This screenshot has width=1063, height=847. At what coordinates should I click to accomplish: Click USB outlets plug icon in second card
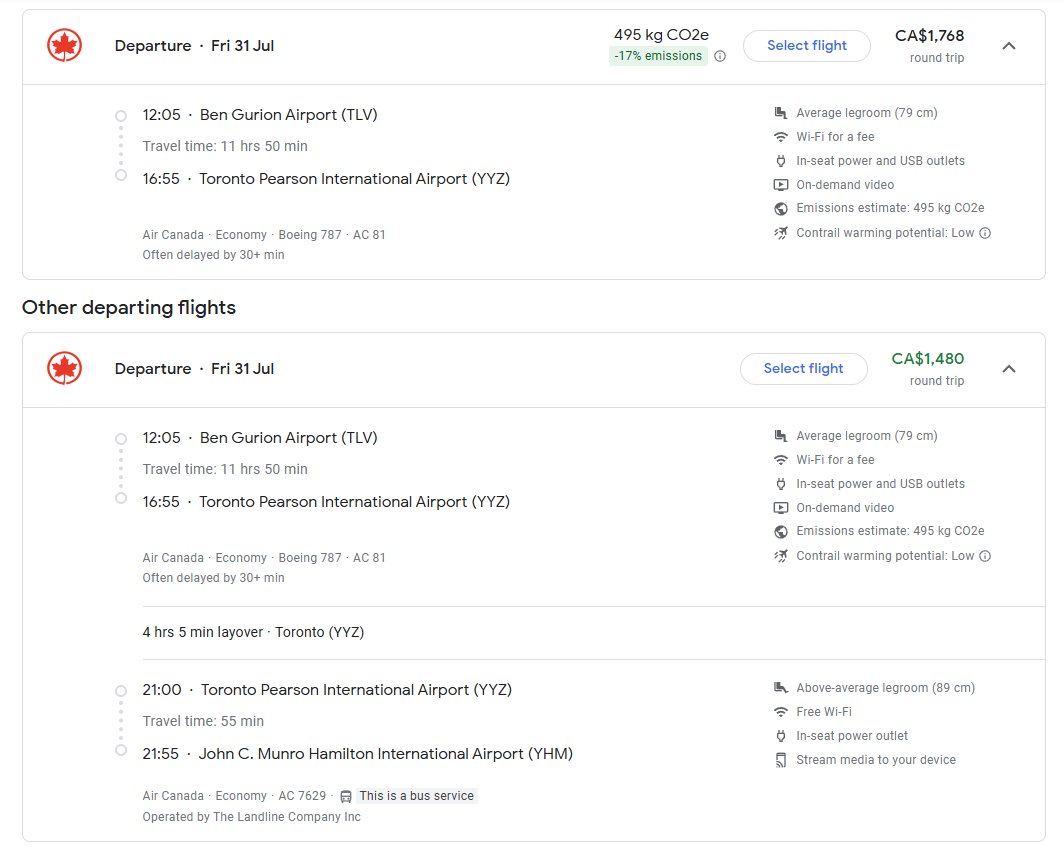pyautogui.click(x=781, y=484)
